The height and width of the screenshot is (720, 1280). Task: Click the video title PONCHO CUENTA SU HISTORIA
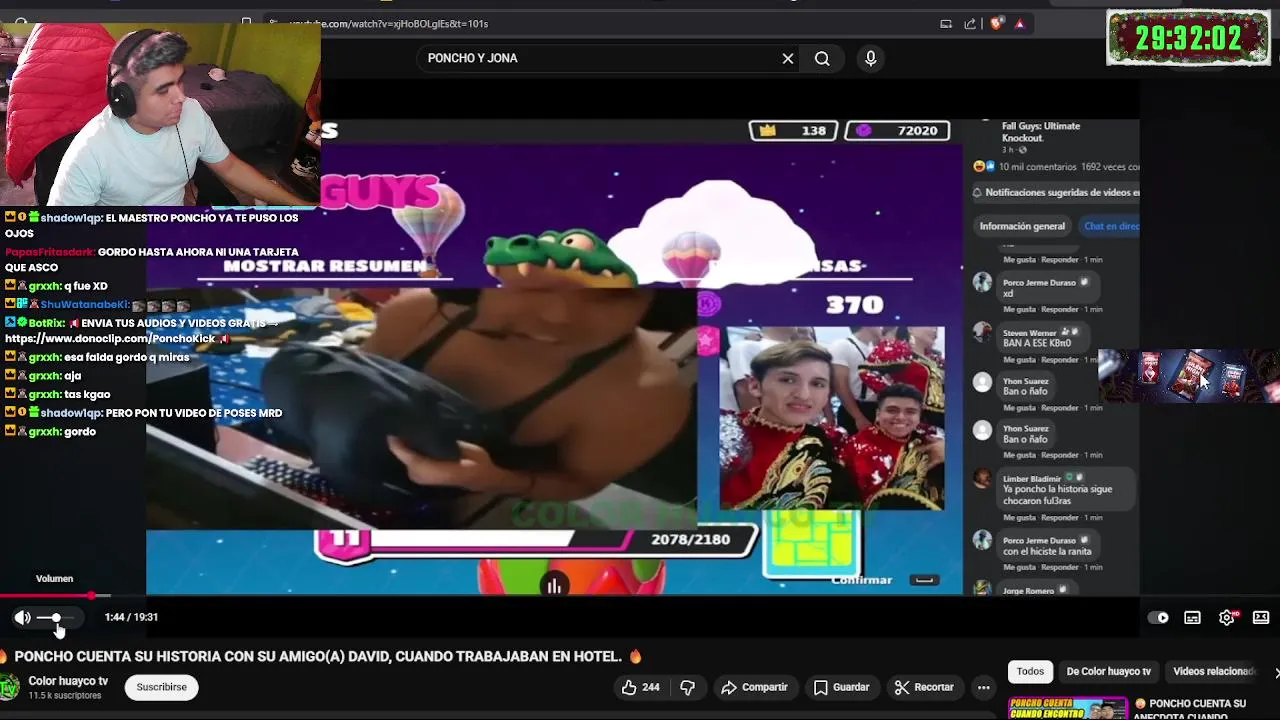318,657
